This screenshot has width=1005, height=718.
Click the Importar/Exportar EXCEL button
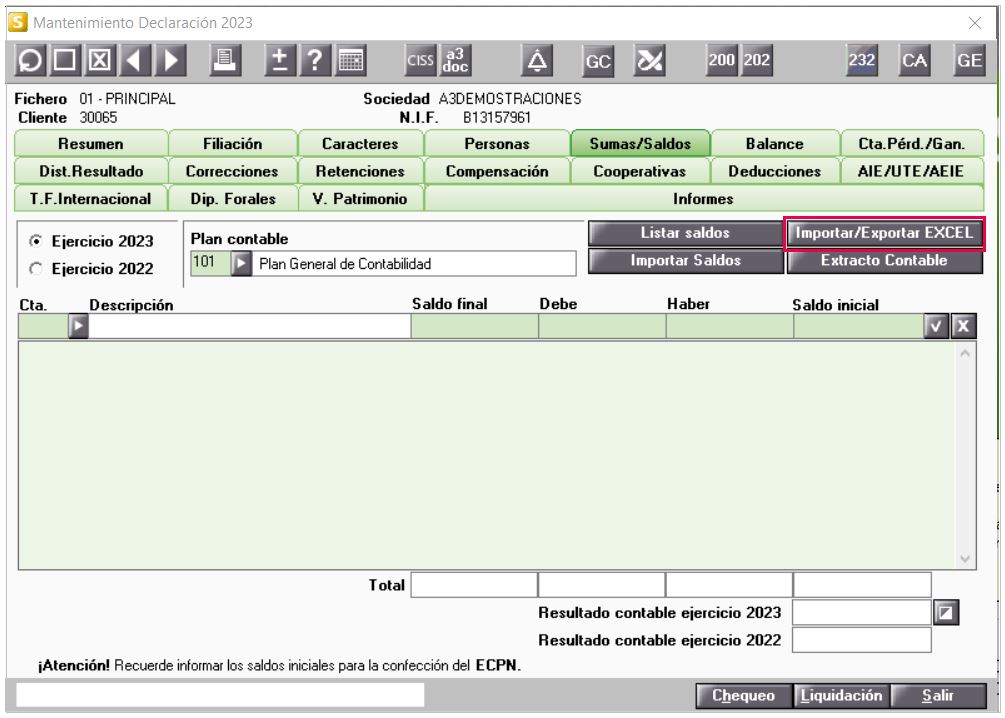(x=885, y=233)
